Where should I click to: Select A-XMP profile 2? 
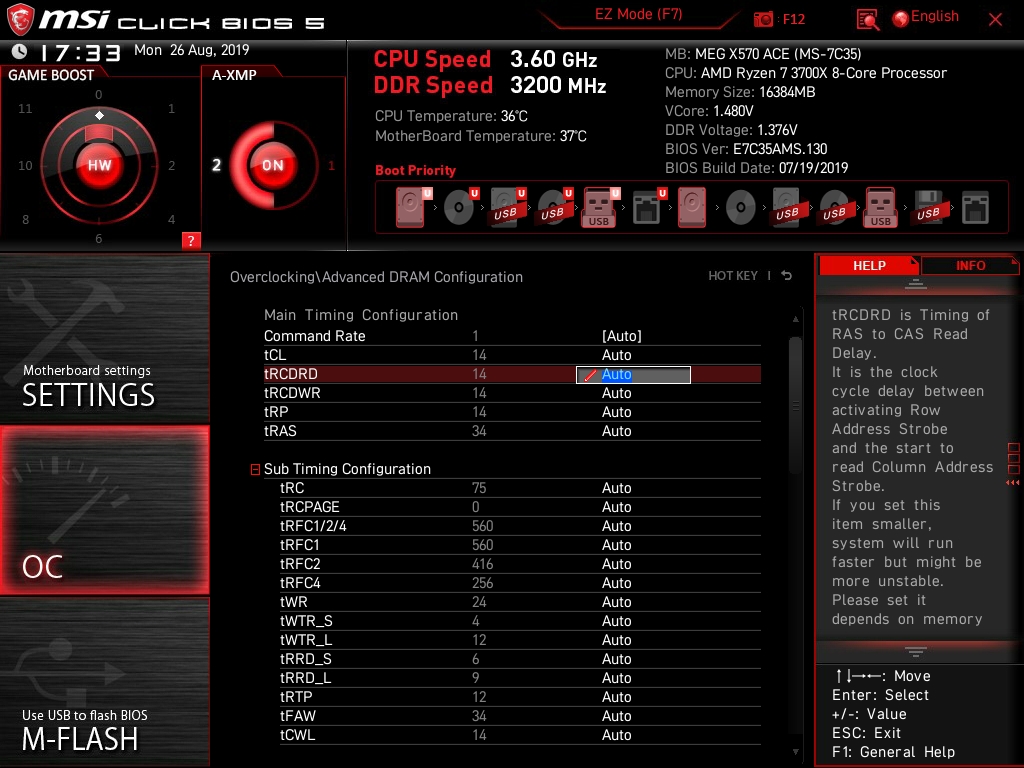216,165
